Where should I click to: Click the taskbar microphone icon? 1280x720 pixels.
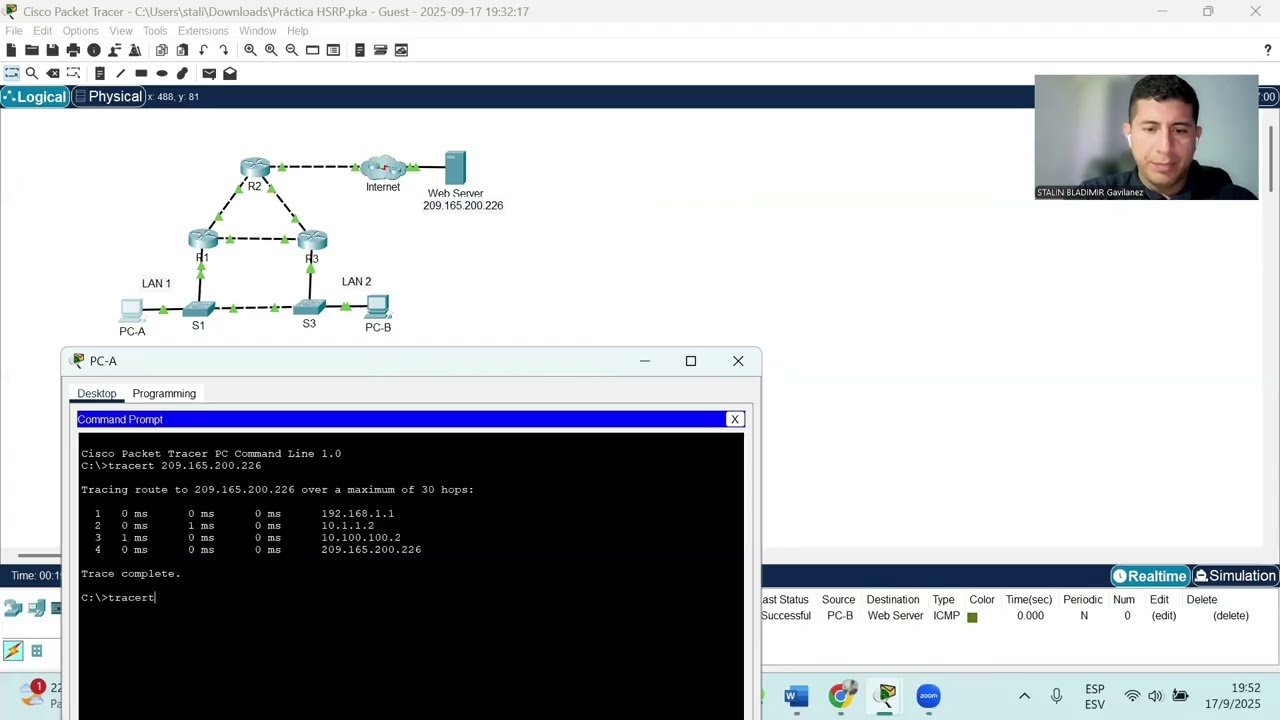[1056, 696]
